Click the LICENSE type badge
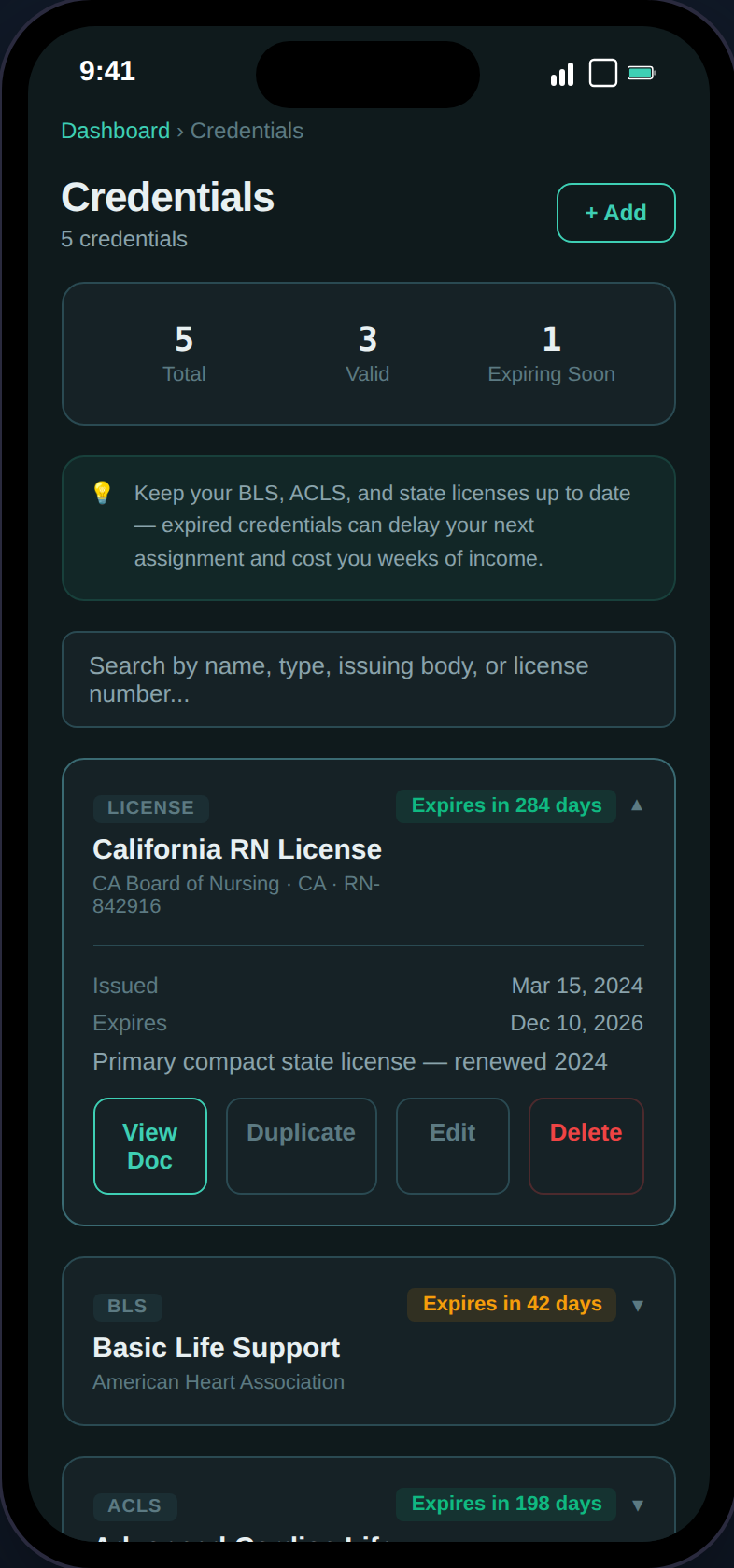The image size is (734, 1568). [150, 808]
